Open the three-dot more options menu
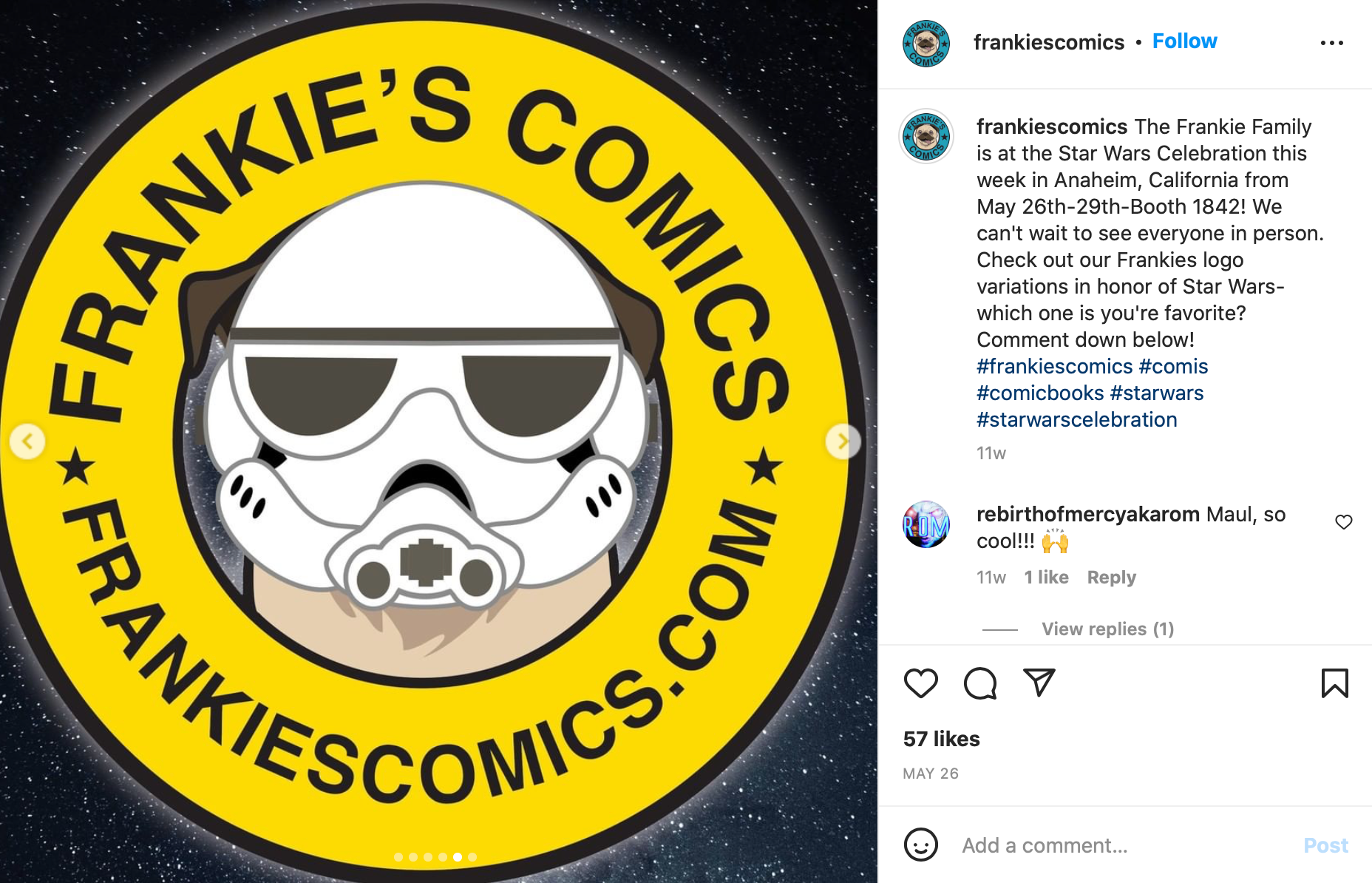 pos(1332,43)
